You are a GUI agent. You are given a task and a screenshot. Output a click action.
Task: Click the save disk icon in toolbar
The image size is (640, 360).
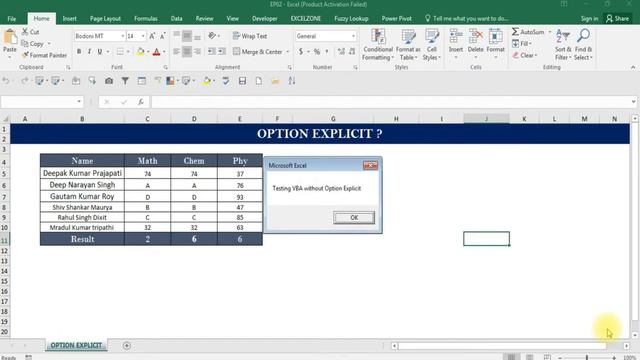click(x=242, y=81)
